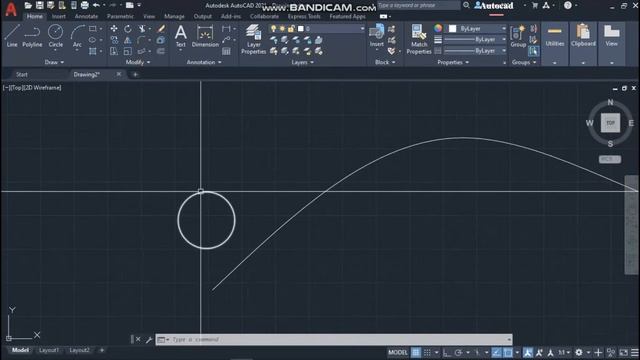Add a new layout with plus button
The height and width of the screenshot is (360, 640).
102,350
